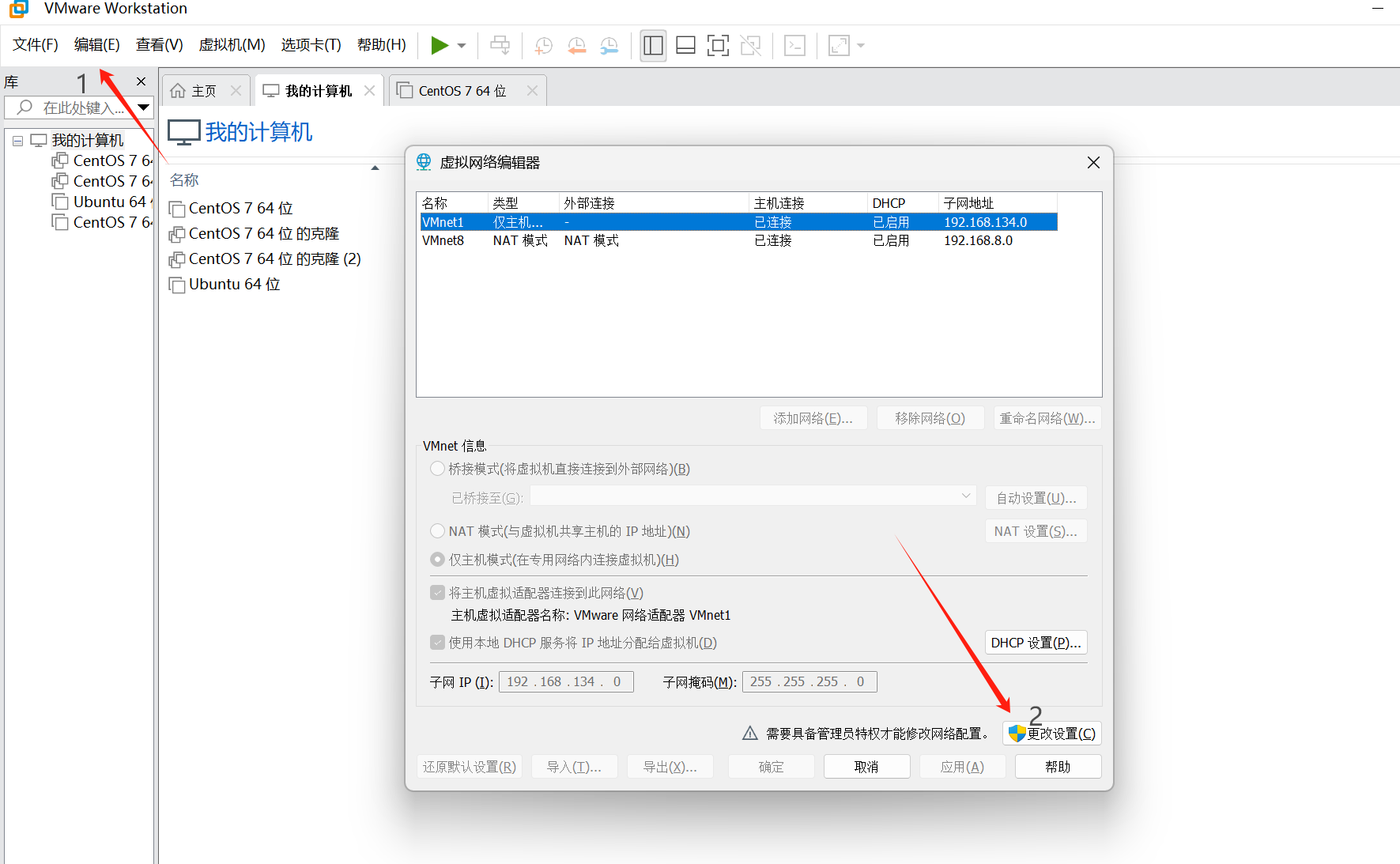Select the NAT 模式 radio button
1400x864 pixels.
point(437,531)
